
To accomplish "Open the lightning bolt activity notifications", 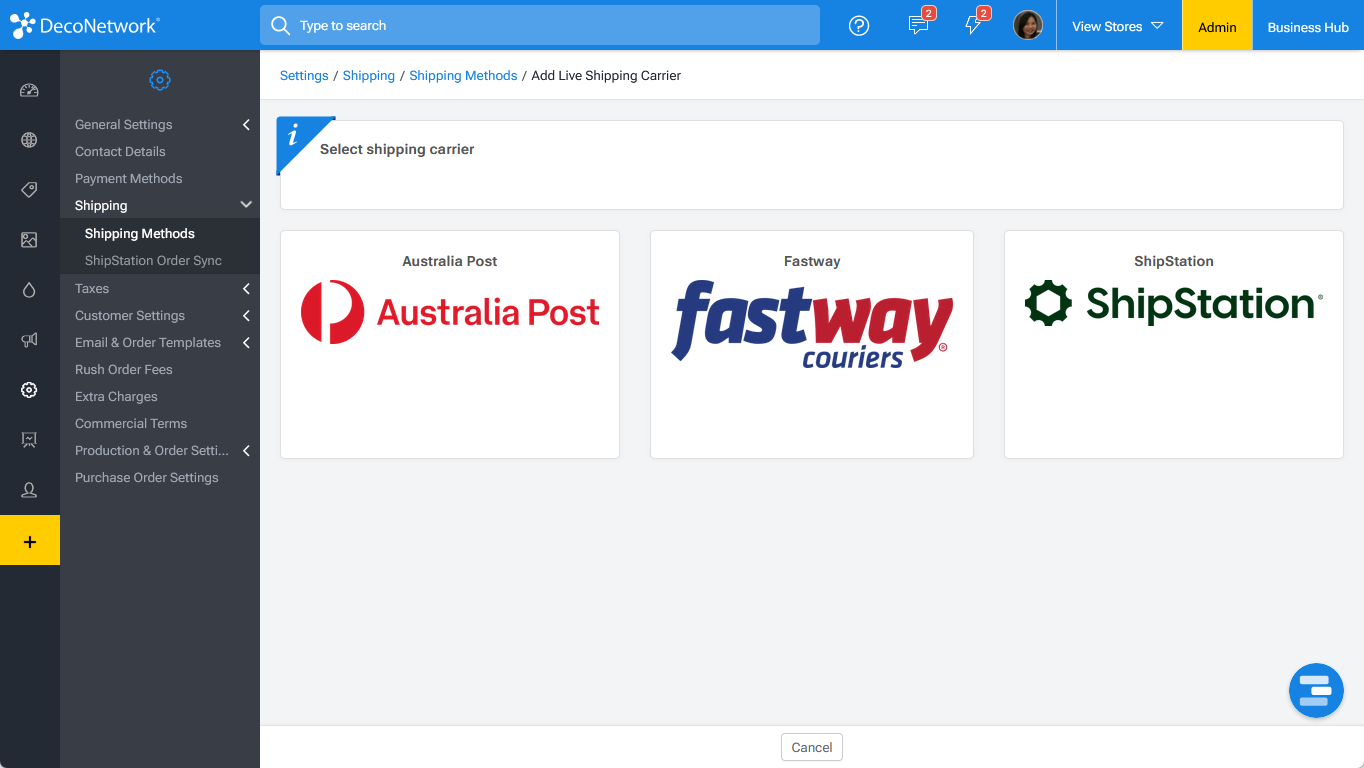I will pyautogui.click(x=974, y=25).
